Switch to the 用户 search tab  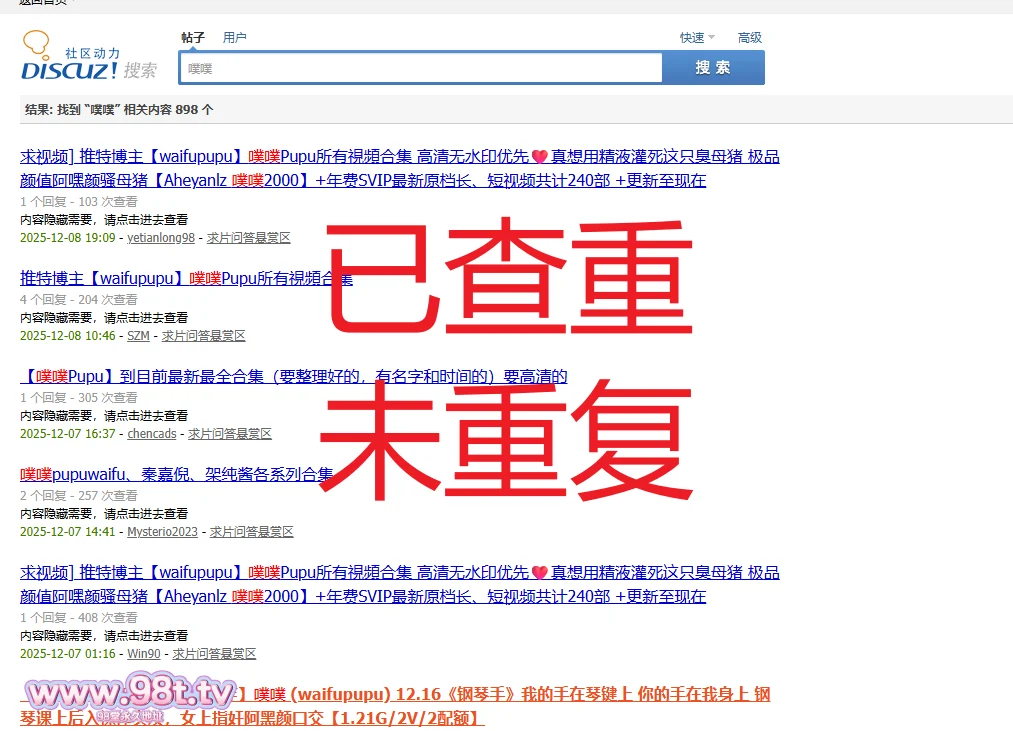234,38
